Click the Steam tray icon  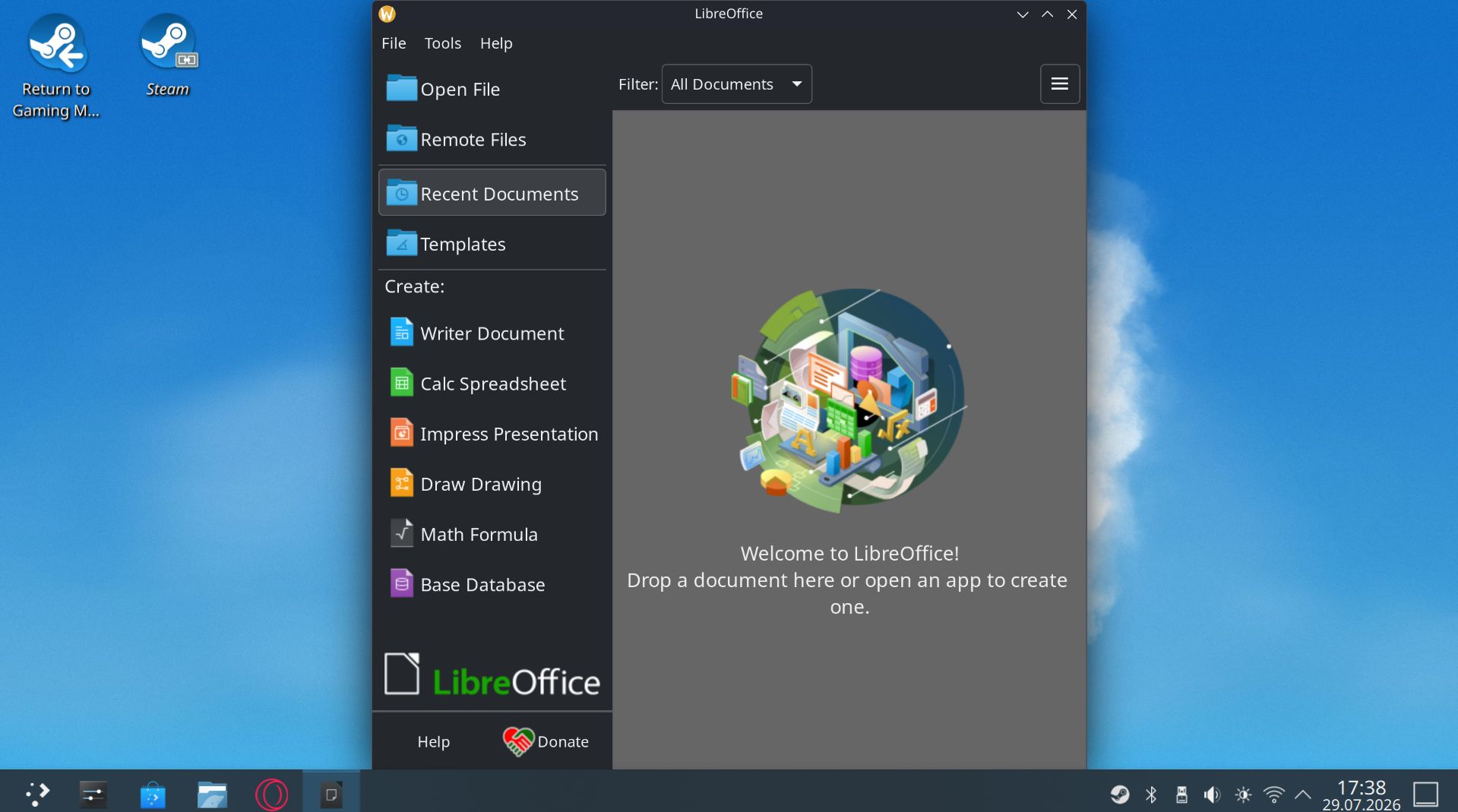(x=1119, y=795)
